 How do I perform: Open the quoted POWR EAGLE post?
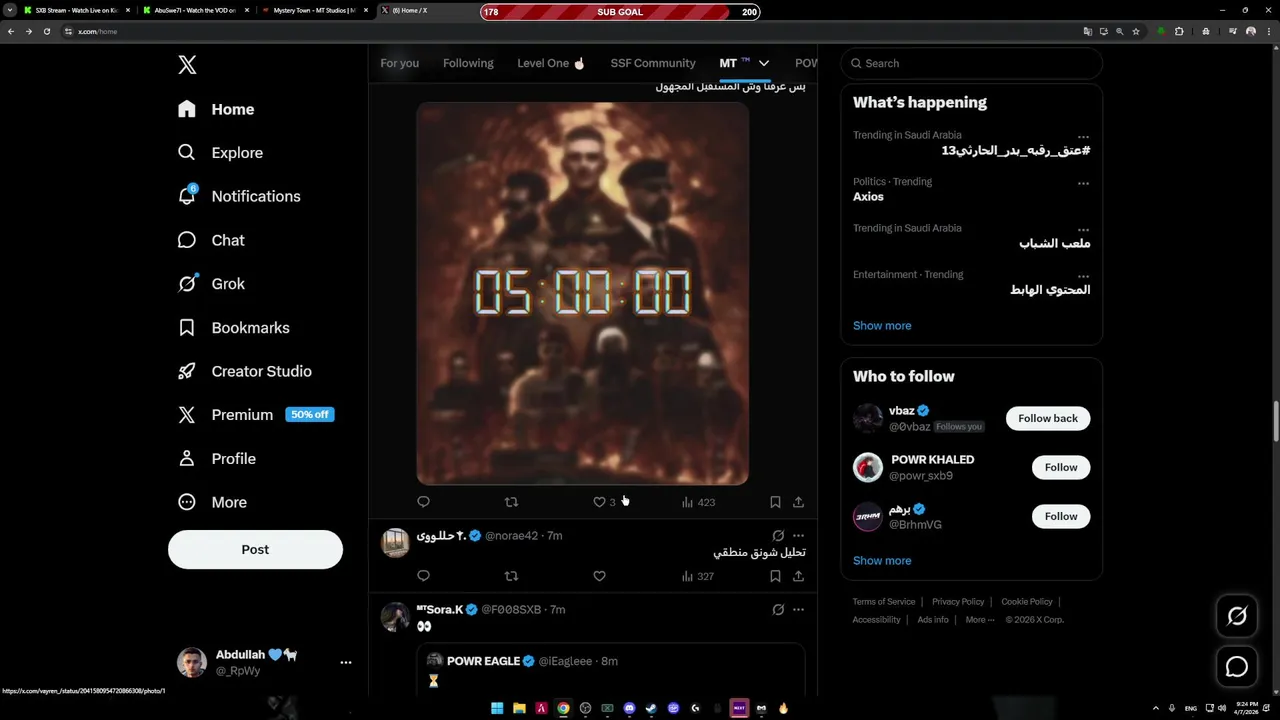(611, 670)
